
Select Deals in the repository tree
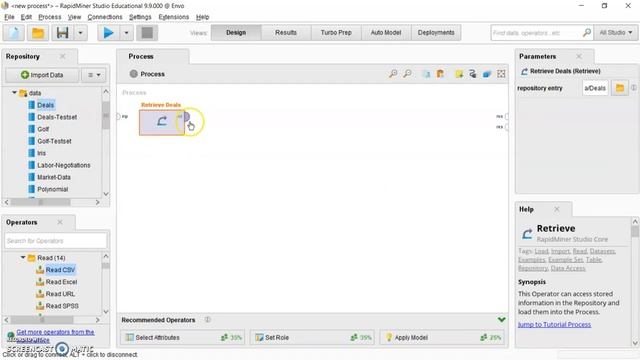(45, 105)
